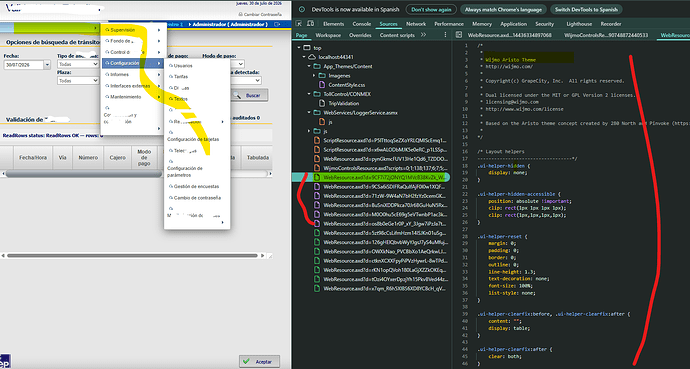Viewport: 690px width, 369px height.
Task: Toggle the navigator sidebar panel icon
Action: point(459,35)
